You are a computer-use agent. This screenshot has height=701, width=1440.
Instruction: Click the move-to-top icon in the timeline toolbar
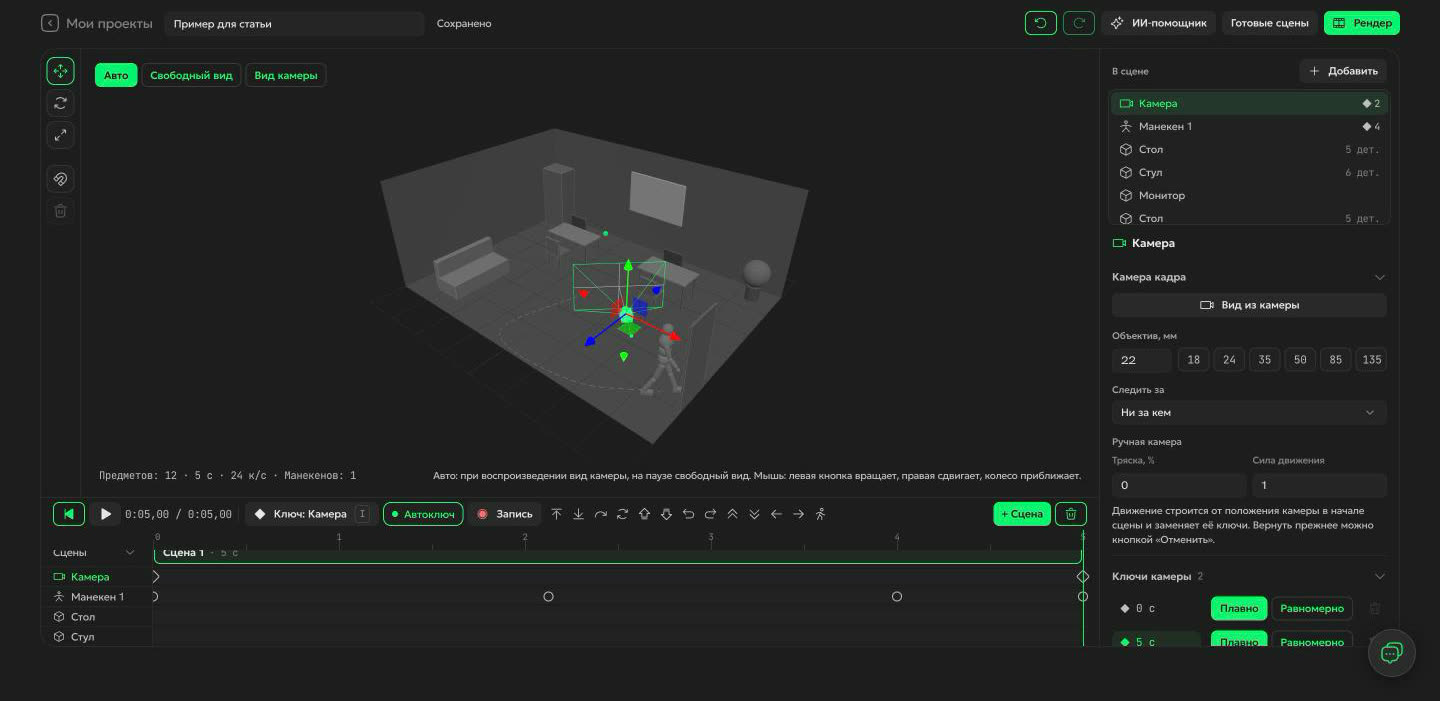coord(557,514)
